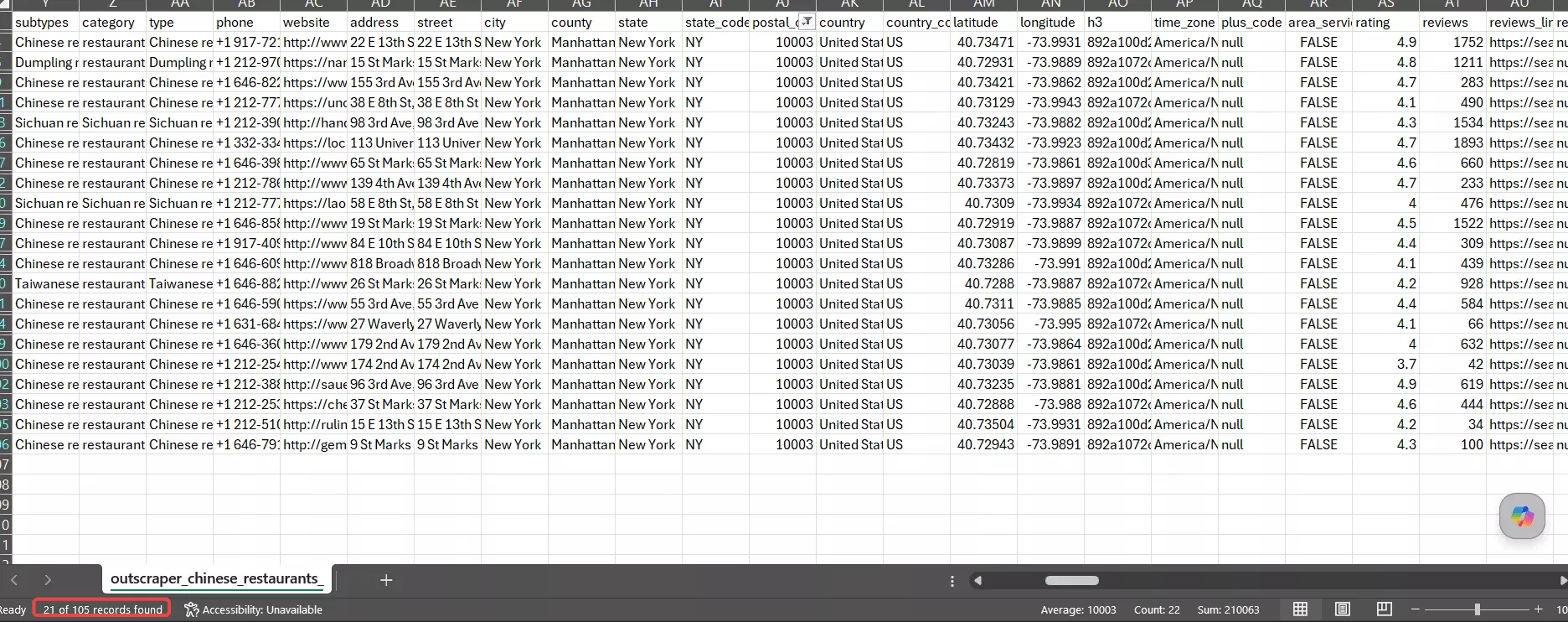Click the zoom slider handle
Screen dimensions: 1568x622
pos(1478,609)
